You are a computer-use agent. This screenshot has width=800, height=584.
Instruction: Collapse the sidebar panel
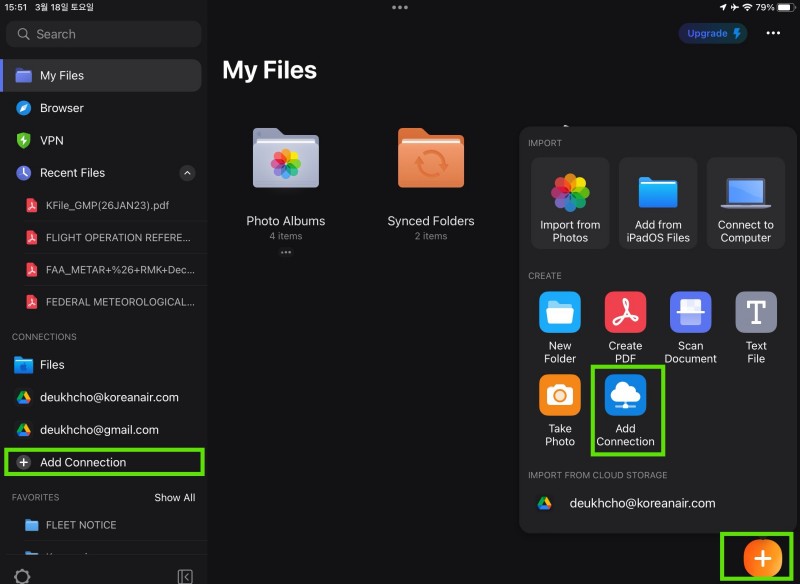pos(185,576)
